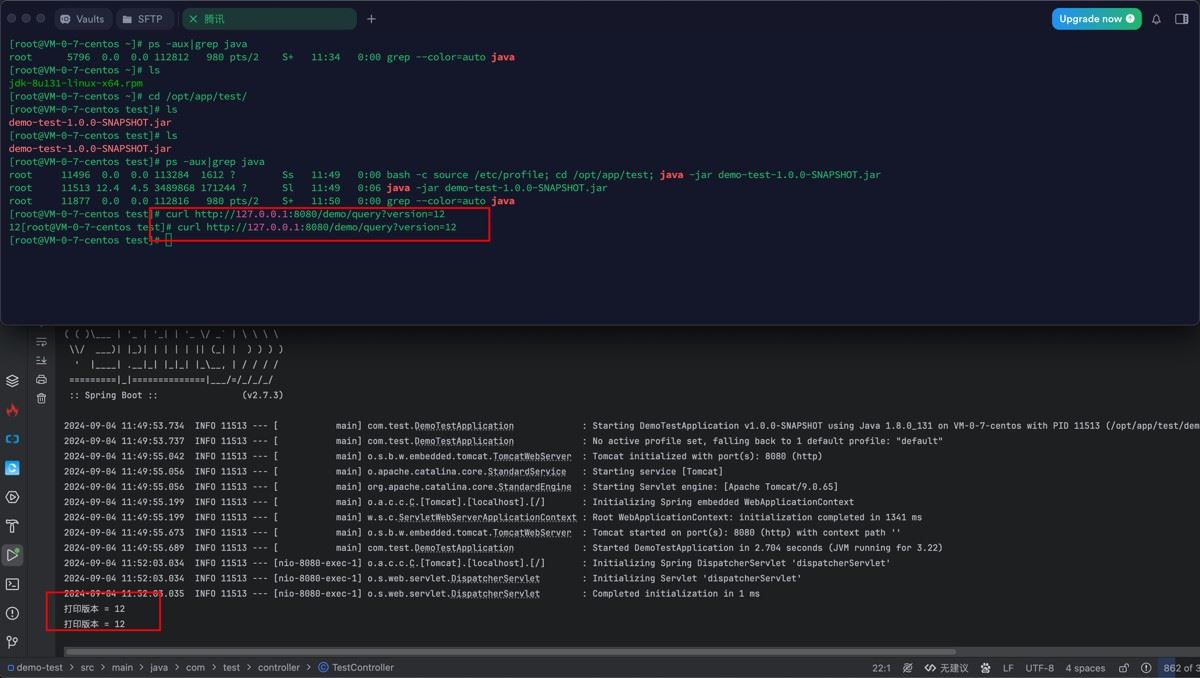Image resolution: width=1200 pixels, height=678 pixels.
Task: Click the Upgrade now button
Action: point(1096,19)
